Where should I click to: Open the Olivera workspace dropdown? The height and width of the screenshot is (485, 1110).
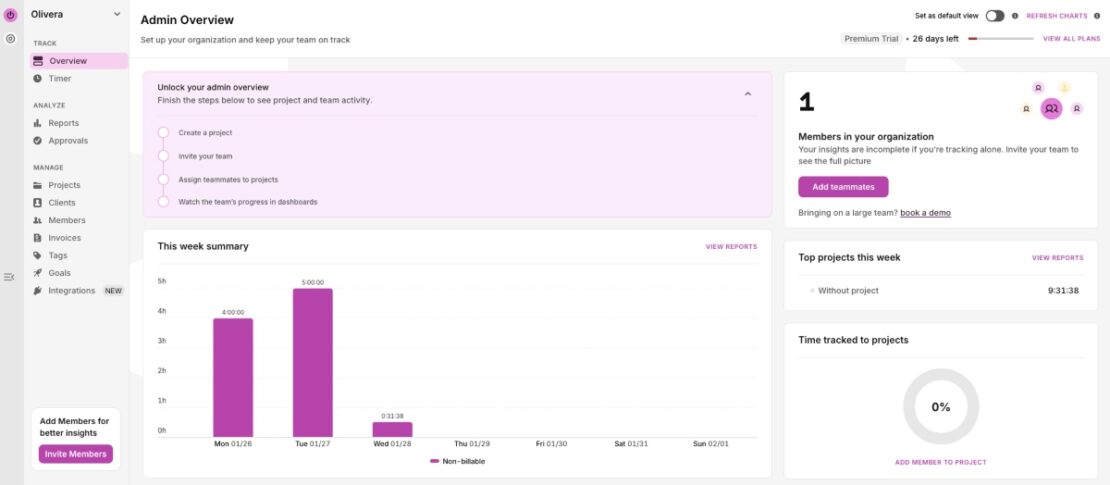(76, 14)
